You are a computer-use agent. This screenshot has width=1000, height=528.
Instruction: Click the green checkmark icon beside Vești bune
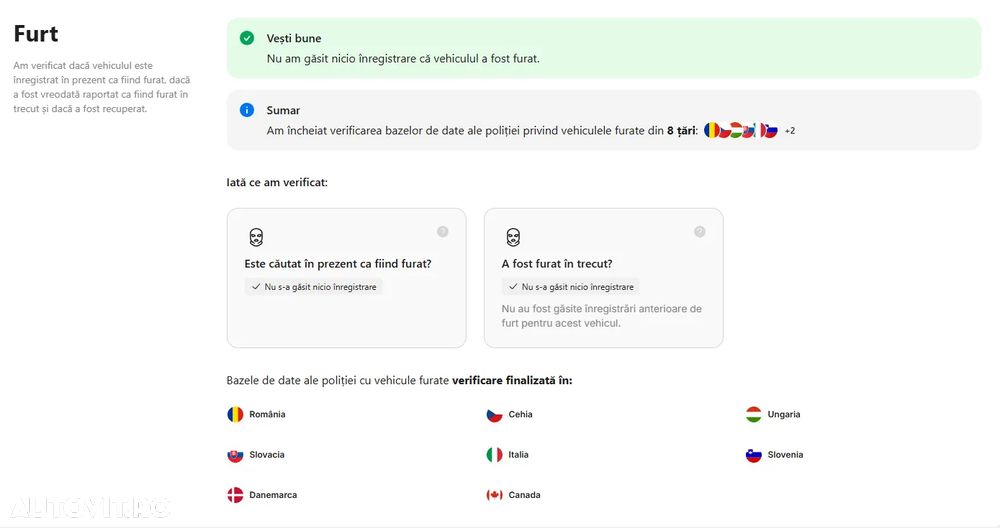[x=247, y=38]
